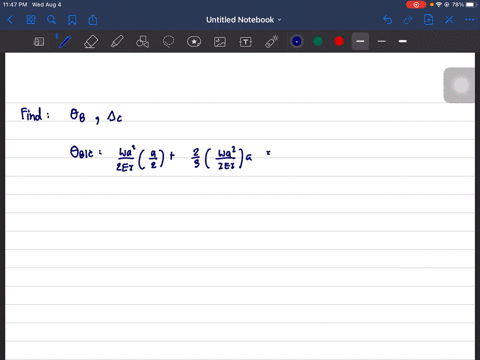Select the thinnest stroke thickness

coord(382,41)
